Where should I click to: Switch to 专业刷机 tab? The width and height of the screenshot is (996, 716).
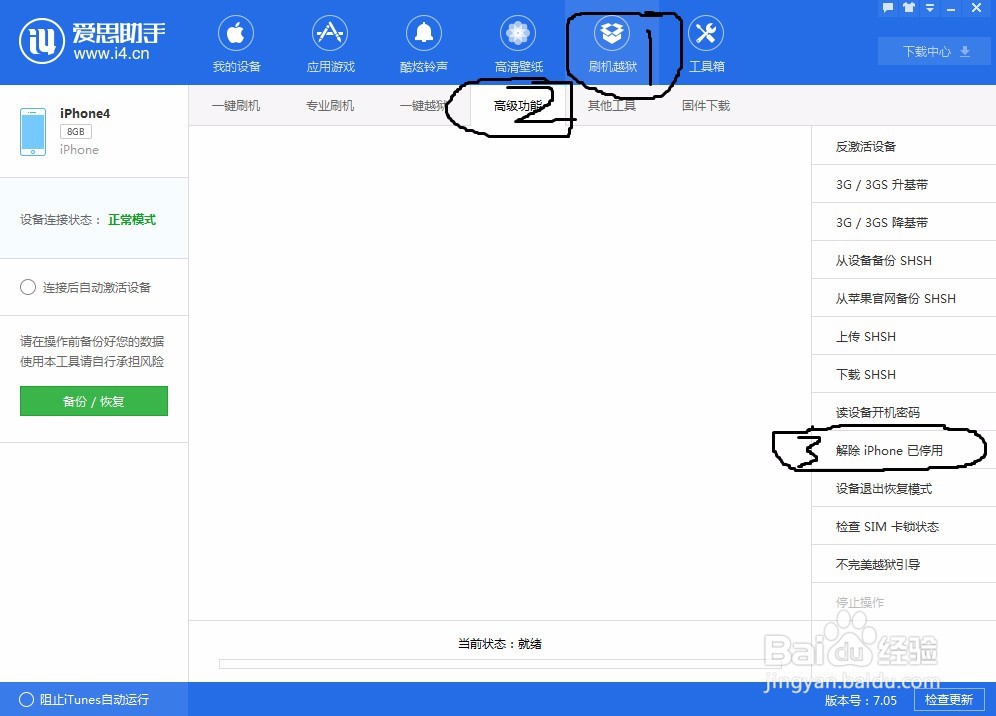(x=330, y=105)
